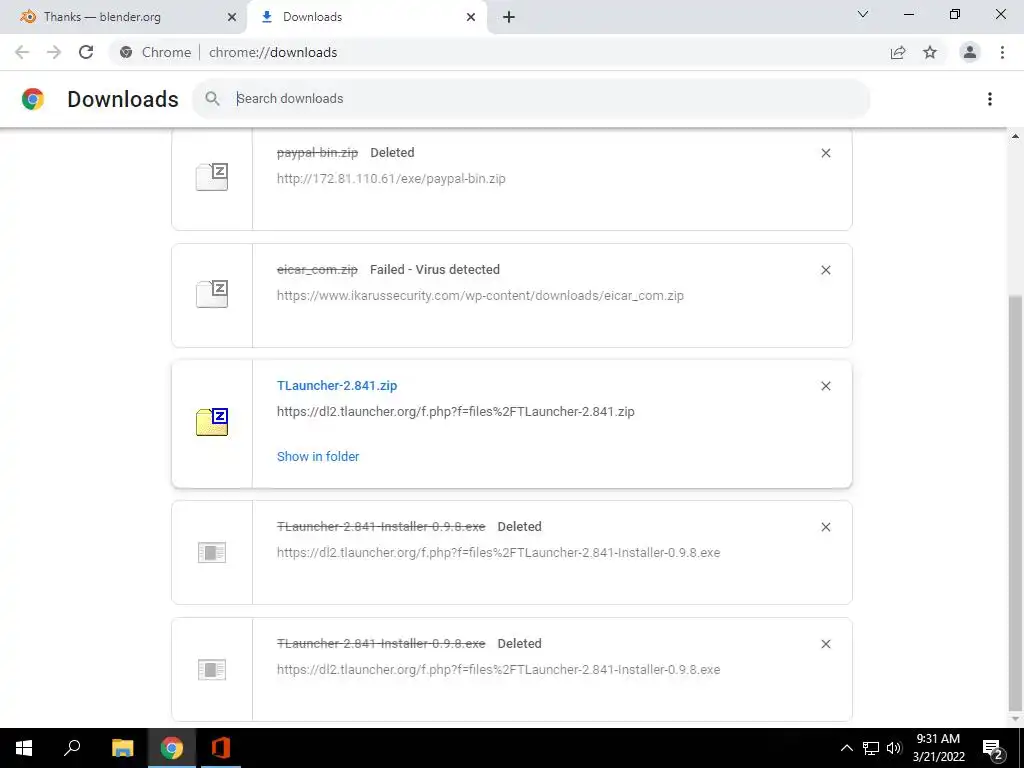Add a new tab with plus button
The image size is (1024, 768).
click(509, 17)
